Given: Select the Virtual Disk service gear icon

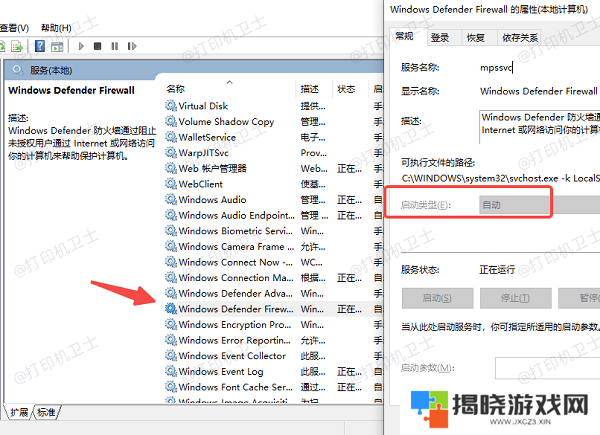Looking at the screenshot, I should click(171, 106).
